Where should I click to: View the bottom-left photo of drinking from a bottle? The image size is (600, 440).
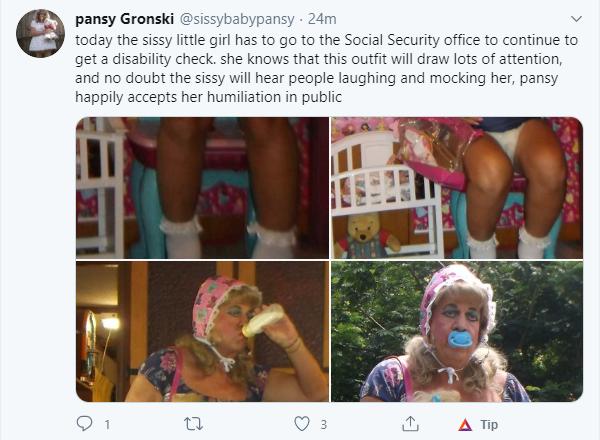202,331
